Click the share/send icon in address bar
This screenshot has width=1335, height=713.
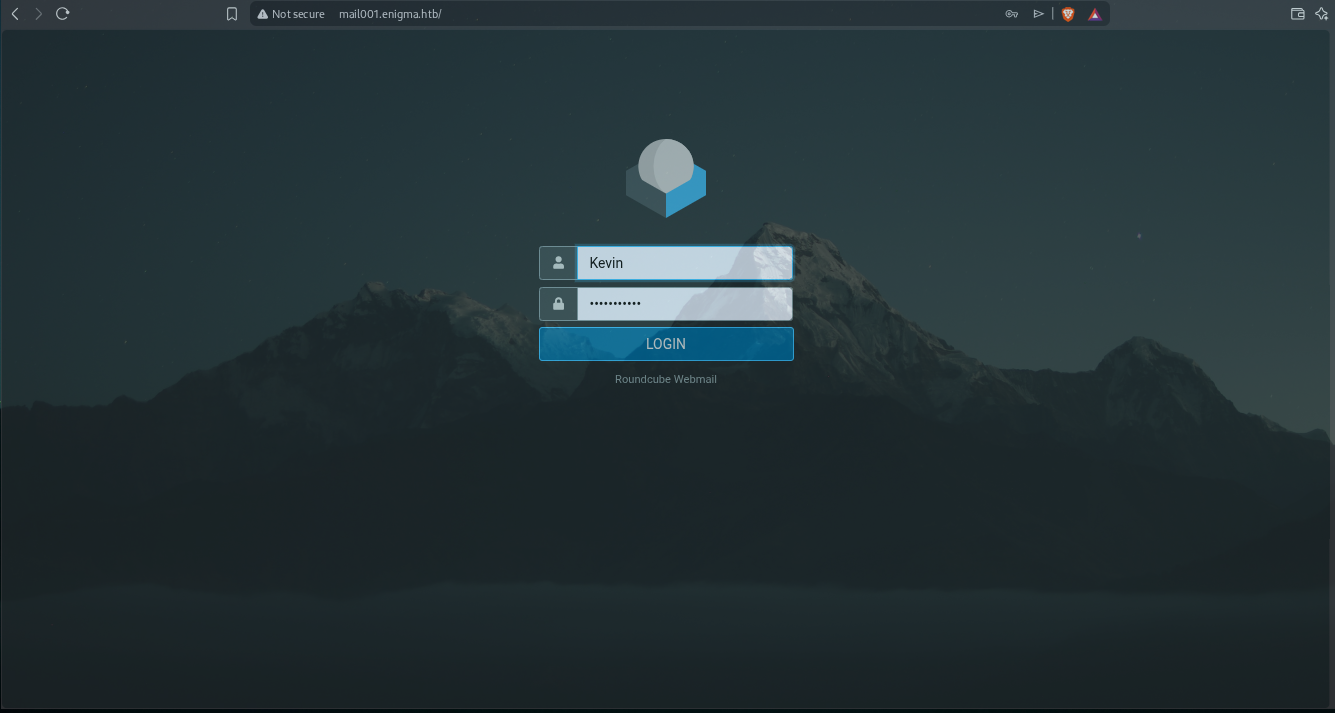pyautogui.click(x=1038, y=14)
